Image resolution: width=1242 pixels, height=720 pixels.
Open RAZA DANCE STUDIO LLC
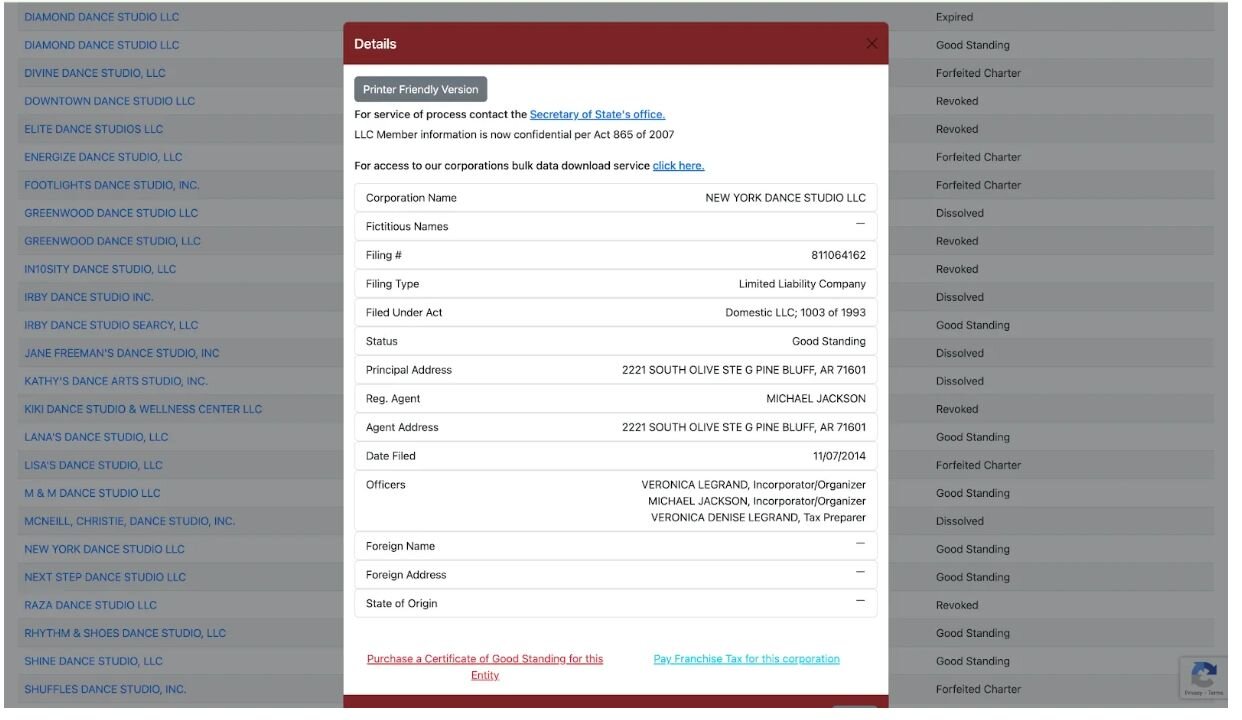pos(91,605)
